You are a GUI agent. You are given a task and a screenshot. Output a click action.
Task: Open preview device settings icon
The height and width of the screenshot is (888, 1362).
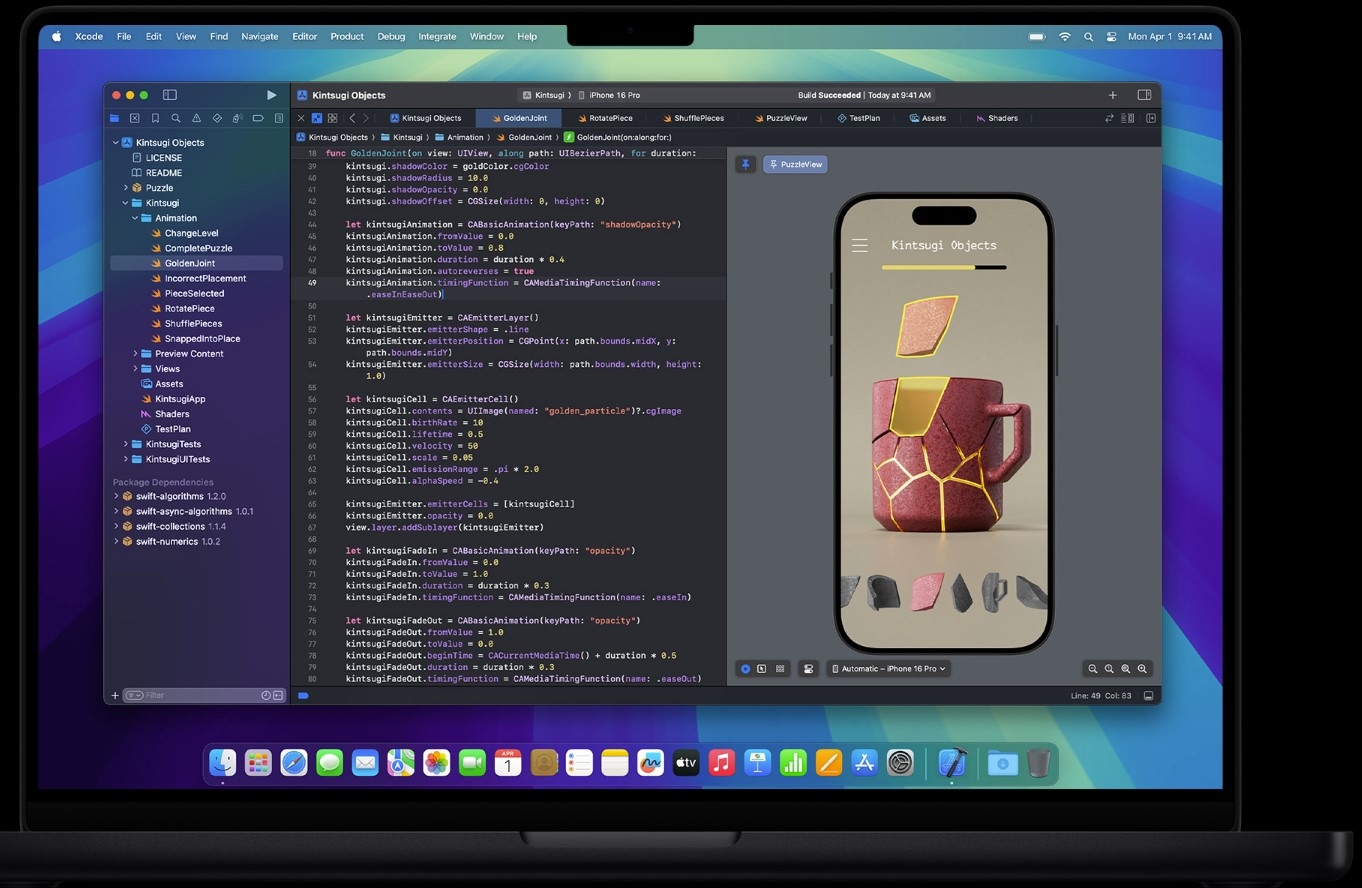(808, 669)
